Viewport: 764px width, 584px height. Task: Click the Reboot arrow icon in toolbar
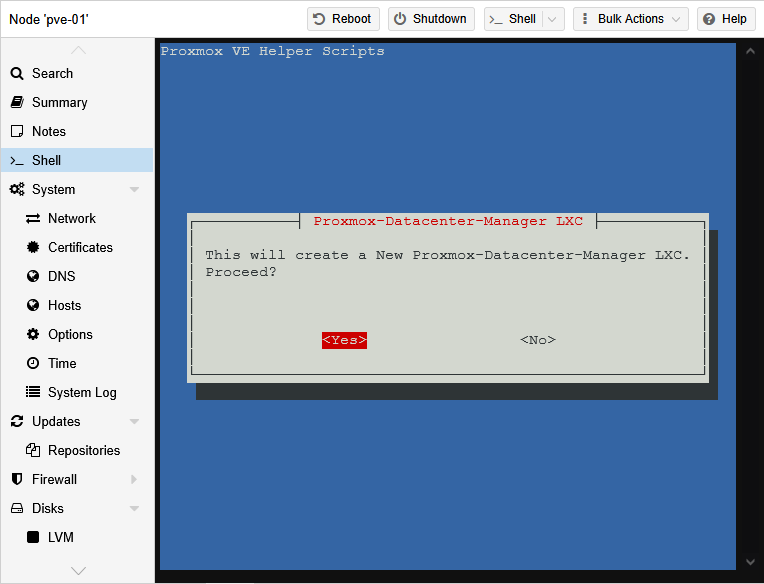(x=319, y=19)
